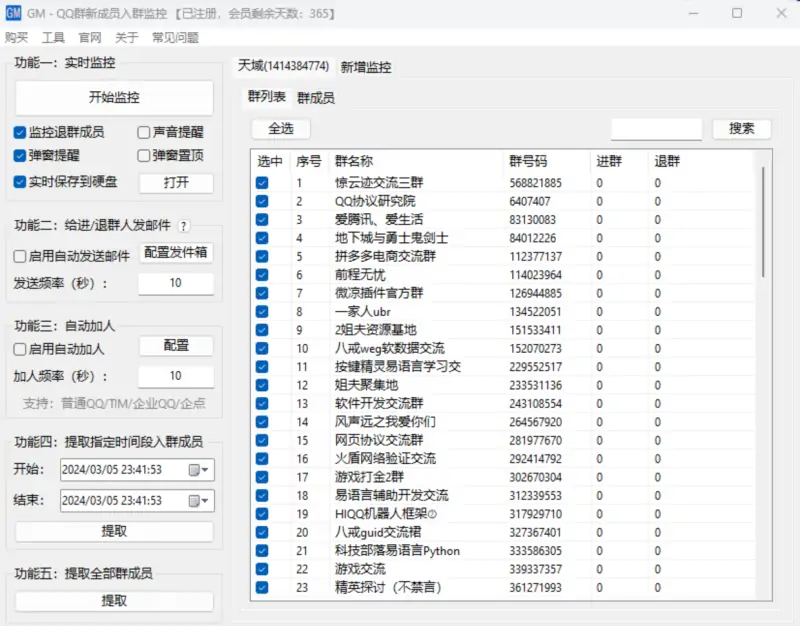The image size is (800, 626).
Task: Click the 配置发件箱 mailbox config button
Action: [176, 254]
